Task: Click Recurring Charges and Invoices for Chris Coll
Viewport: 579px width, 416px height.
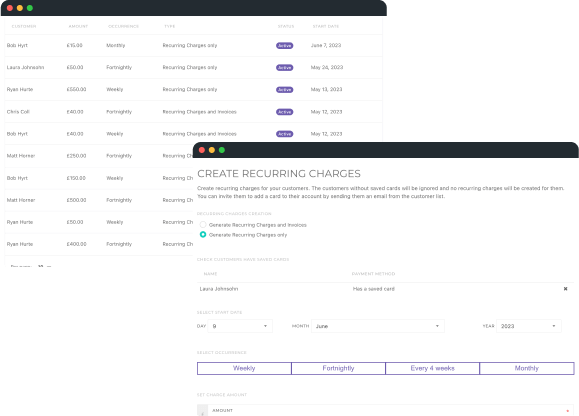Action: (x=199, y=111)
